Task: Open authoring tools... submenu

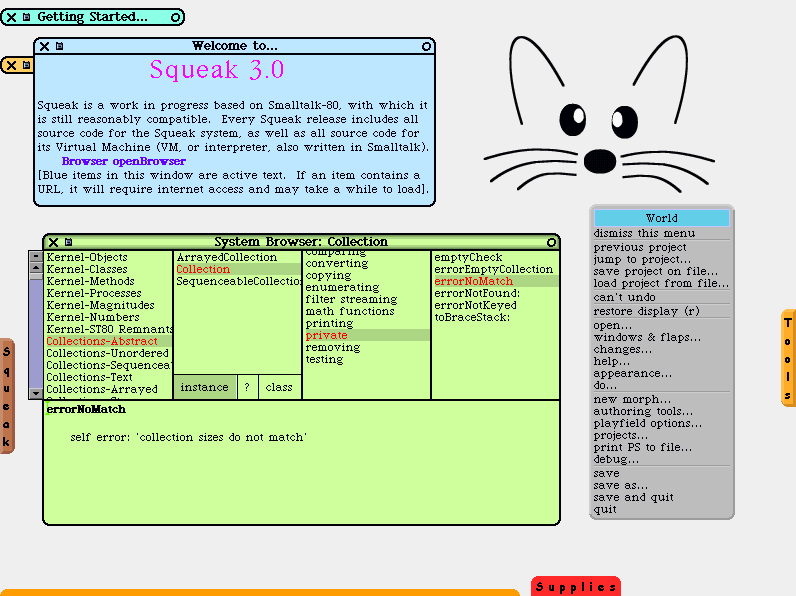Action: 661,412
